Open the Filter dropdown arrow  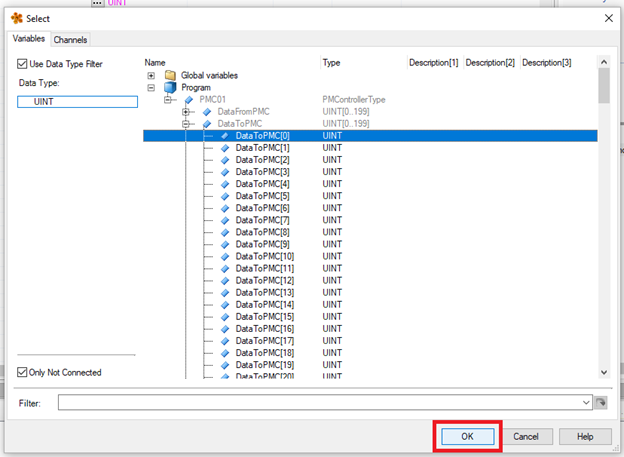click(x=586, y=402)
